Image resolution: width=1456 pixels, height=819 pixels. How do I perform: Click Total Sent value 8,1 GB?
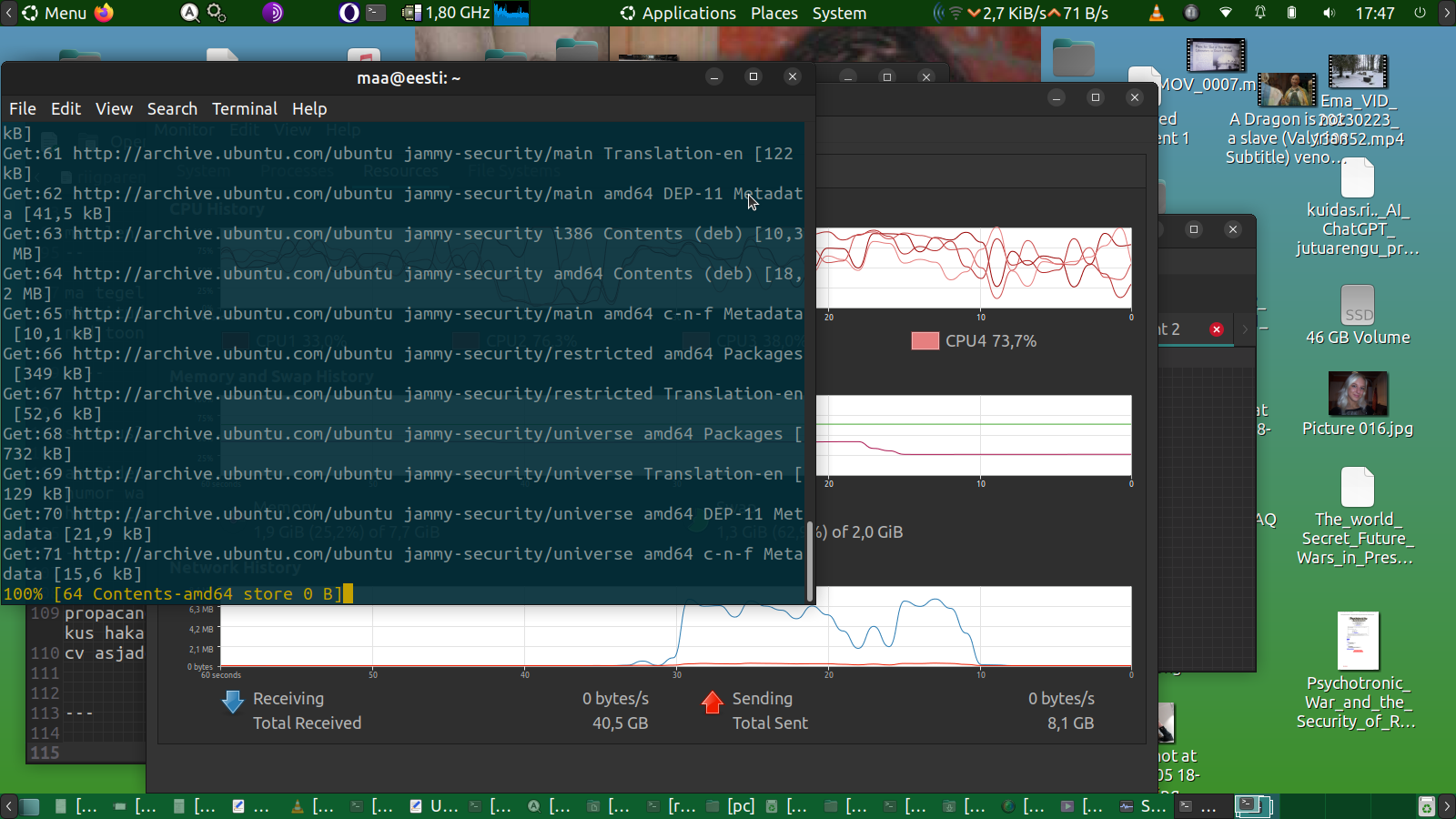pos(1070,723)
